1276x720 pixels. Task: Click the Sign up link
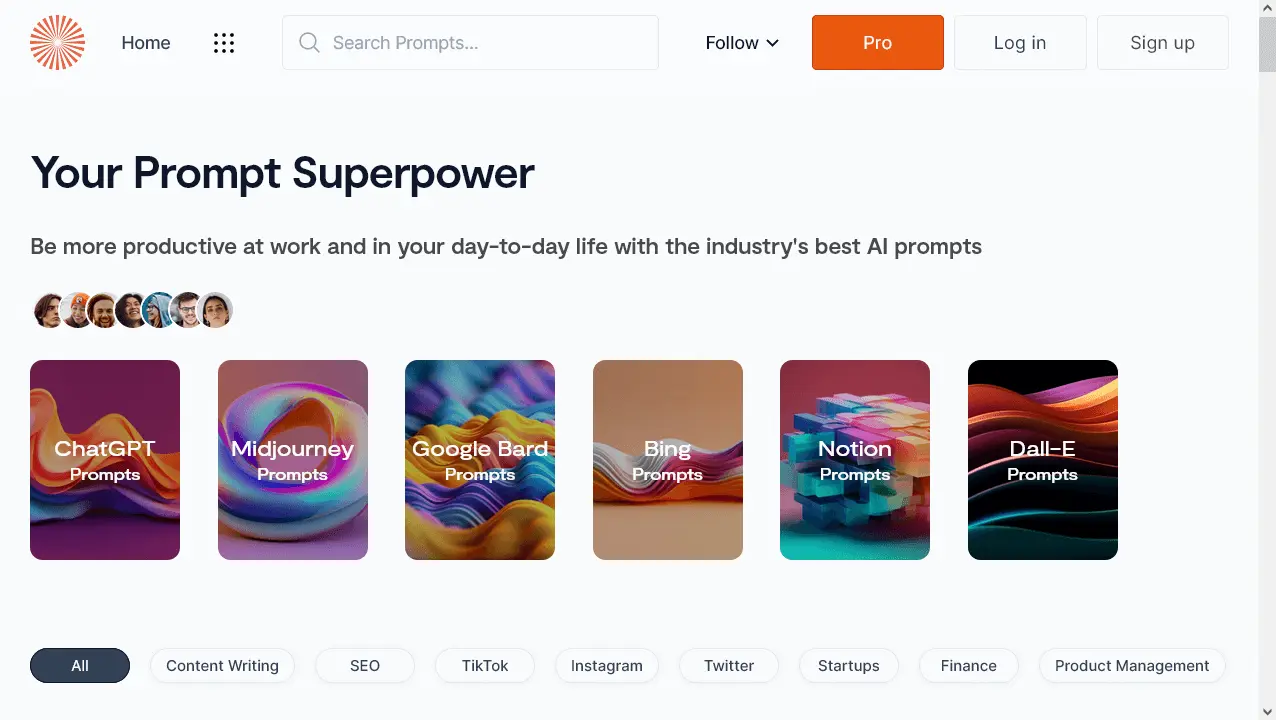click(x=1162, y=43)
